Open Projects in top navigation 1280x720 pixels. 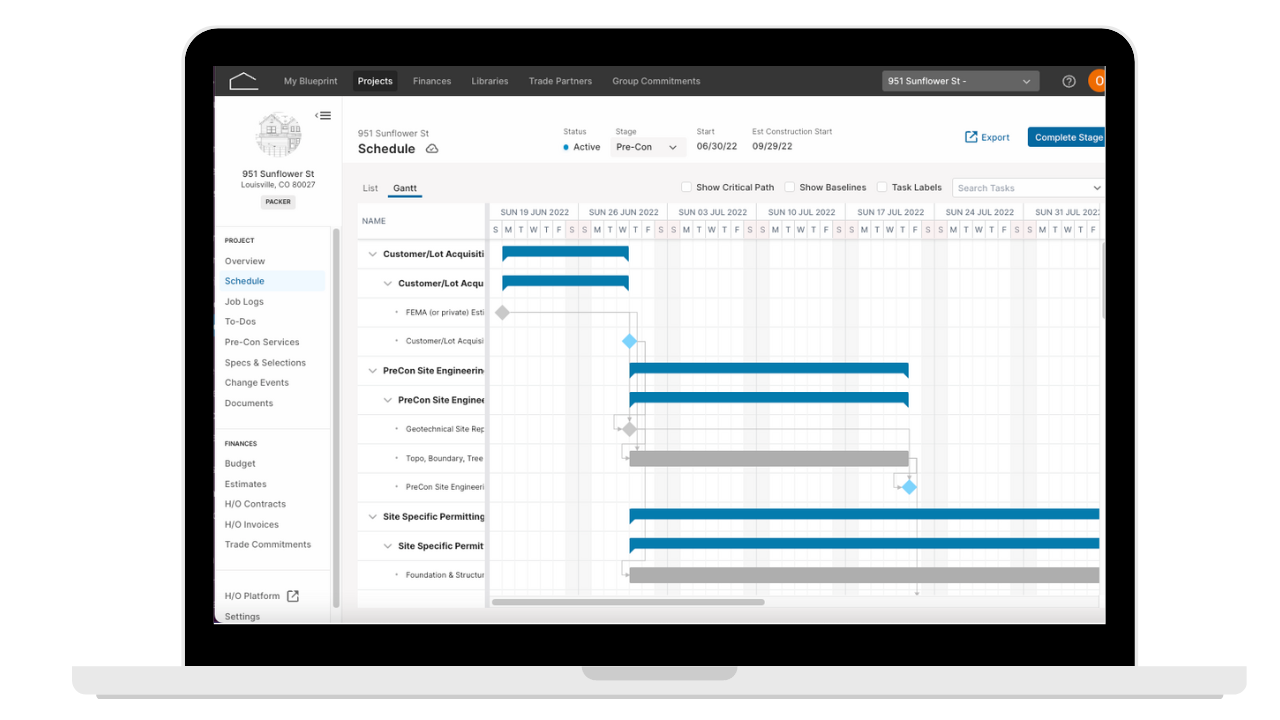(375, 81)
